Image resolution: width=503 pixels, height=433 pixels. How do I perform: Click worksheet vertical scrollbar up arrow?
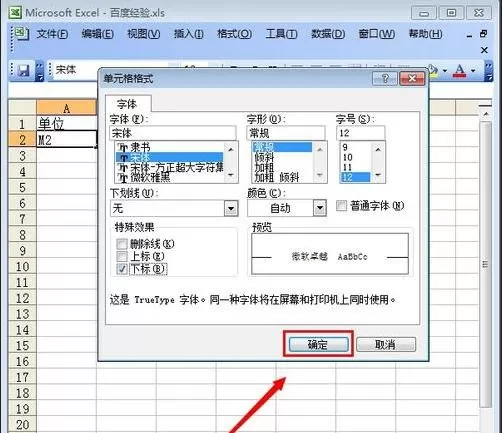point(486,114)
